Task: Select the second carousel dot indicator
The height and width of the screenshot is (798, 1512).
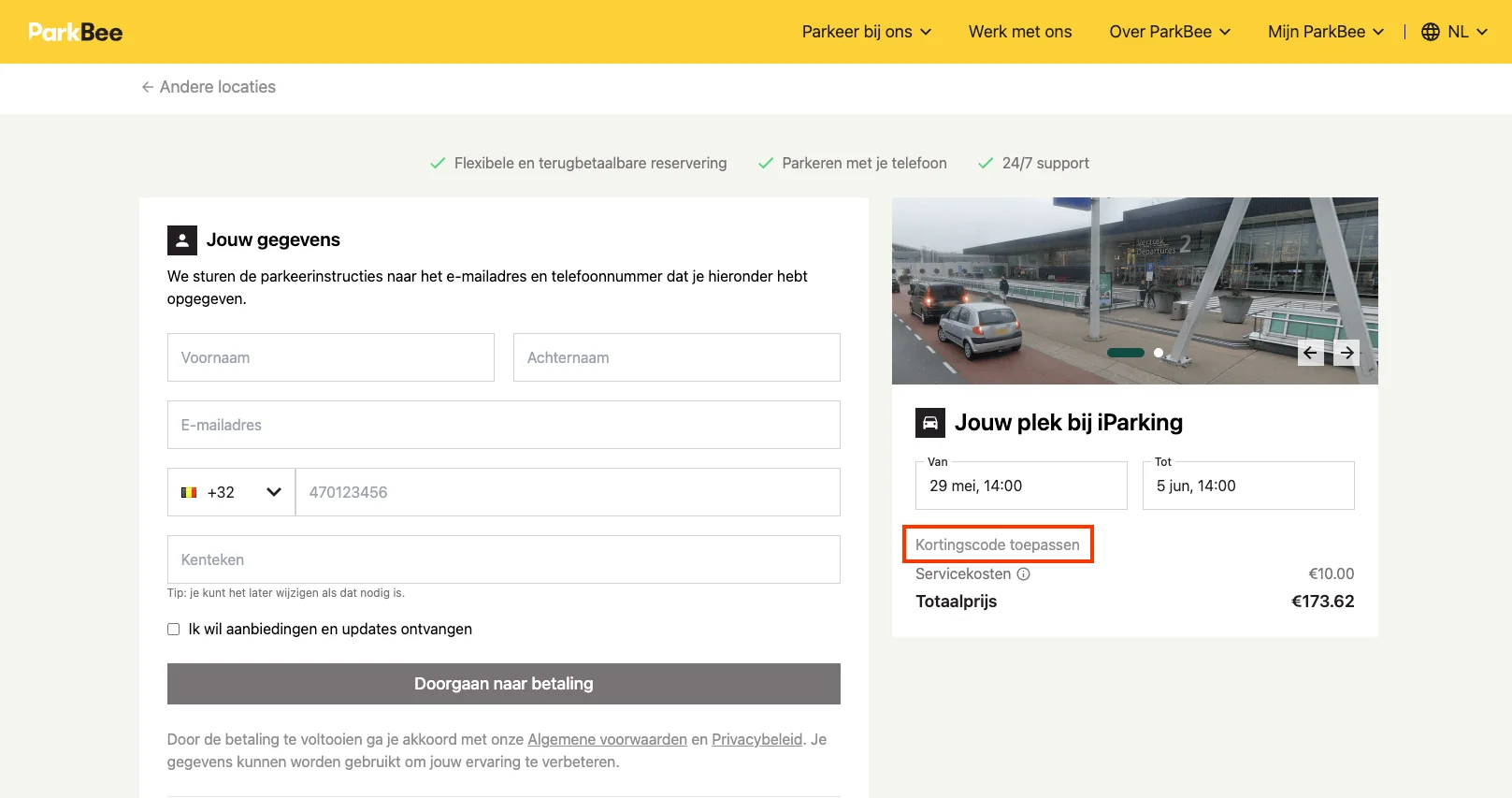Action: tap(1159, 353)
